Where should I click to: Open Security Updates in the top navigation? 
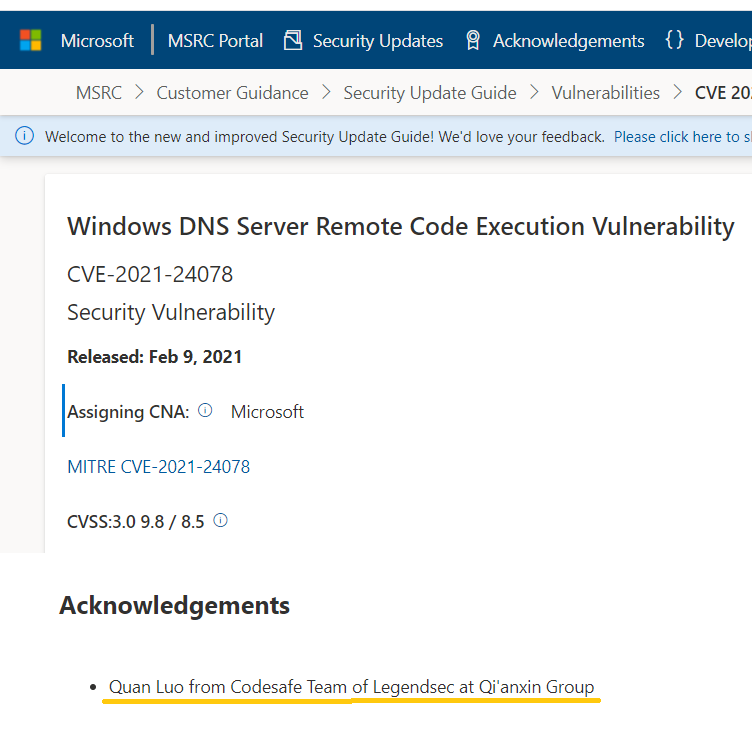tap(378, 41)
